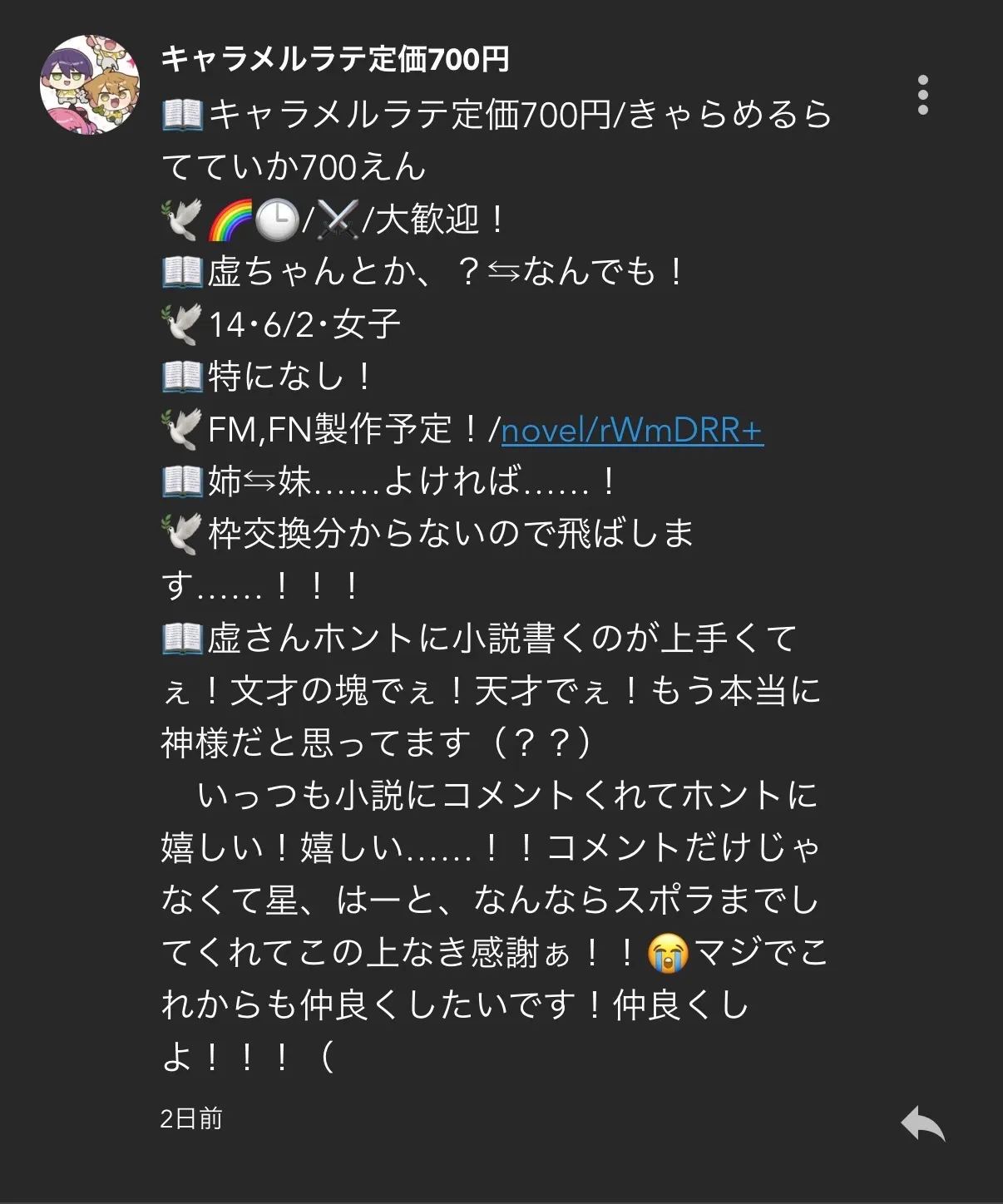Tap the username キャラメルラテ定価700円 heading

coord(334,59)
